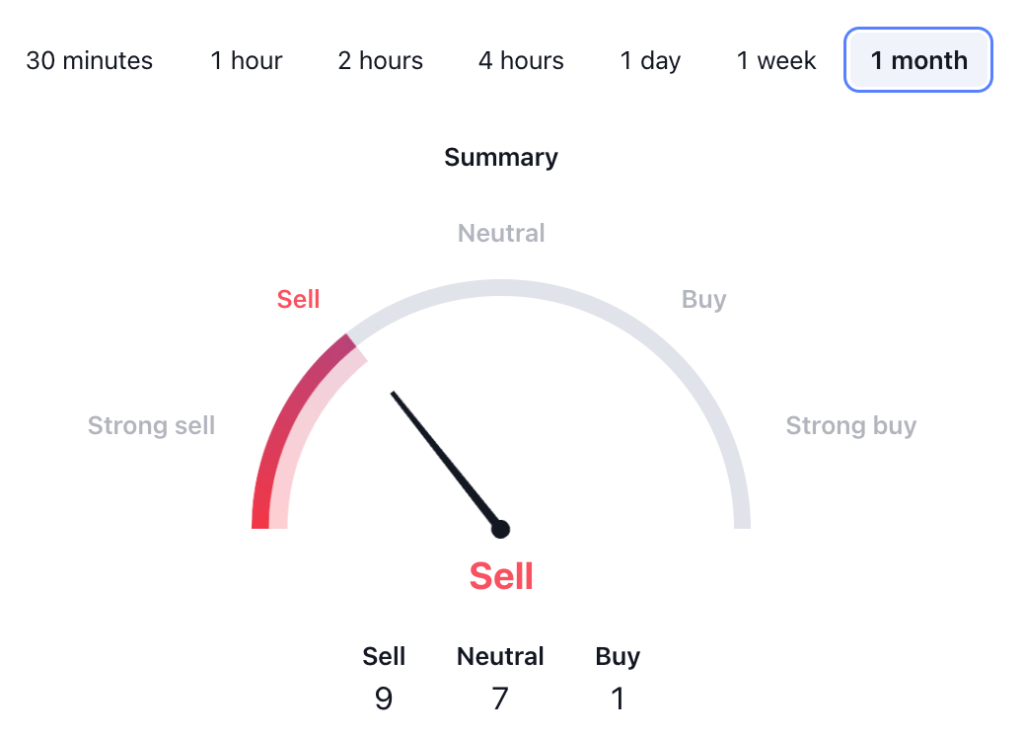Select the 1 day timeframe

(x=650, y=60)
